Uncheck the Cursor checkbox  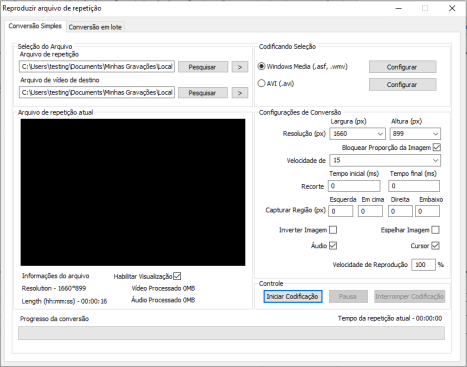(x=435, y=246)
